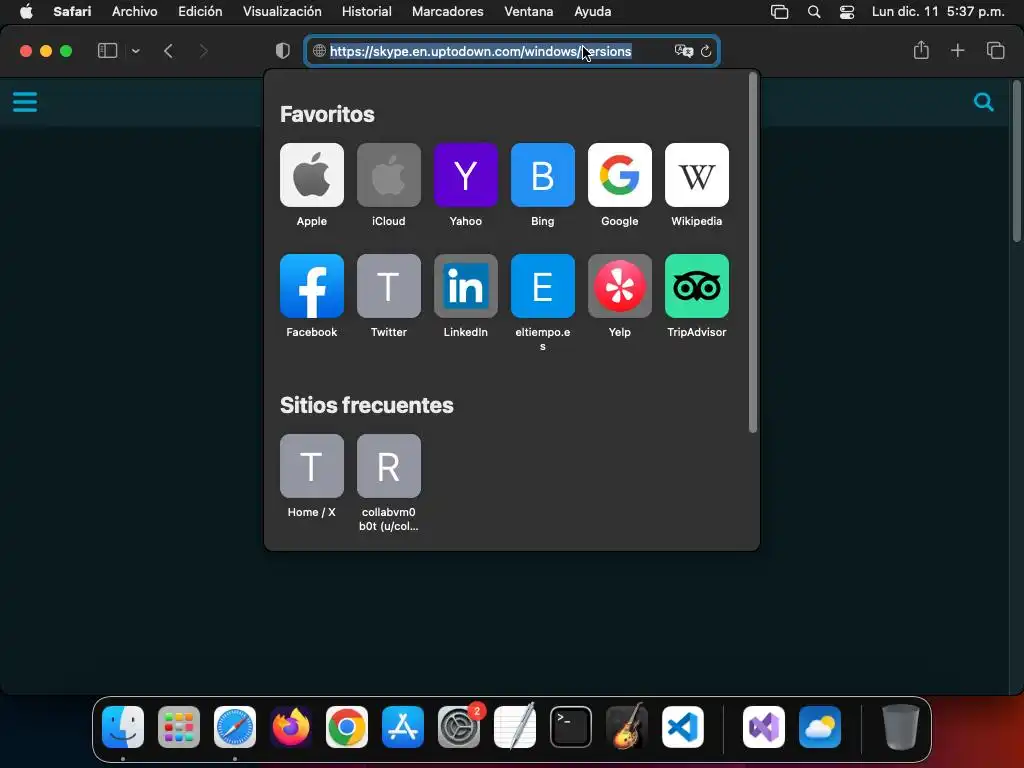The height and width of the screenshot is (768, 1024).
Task: Open the page hamburger menu
Action: click(25, 102)
